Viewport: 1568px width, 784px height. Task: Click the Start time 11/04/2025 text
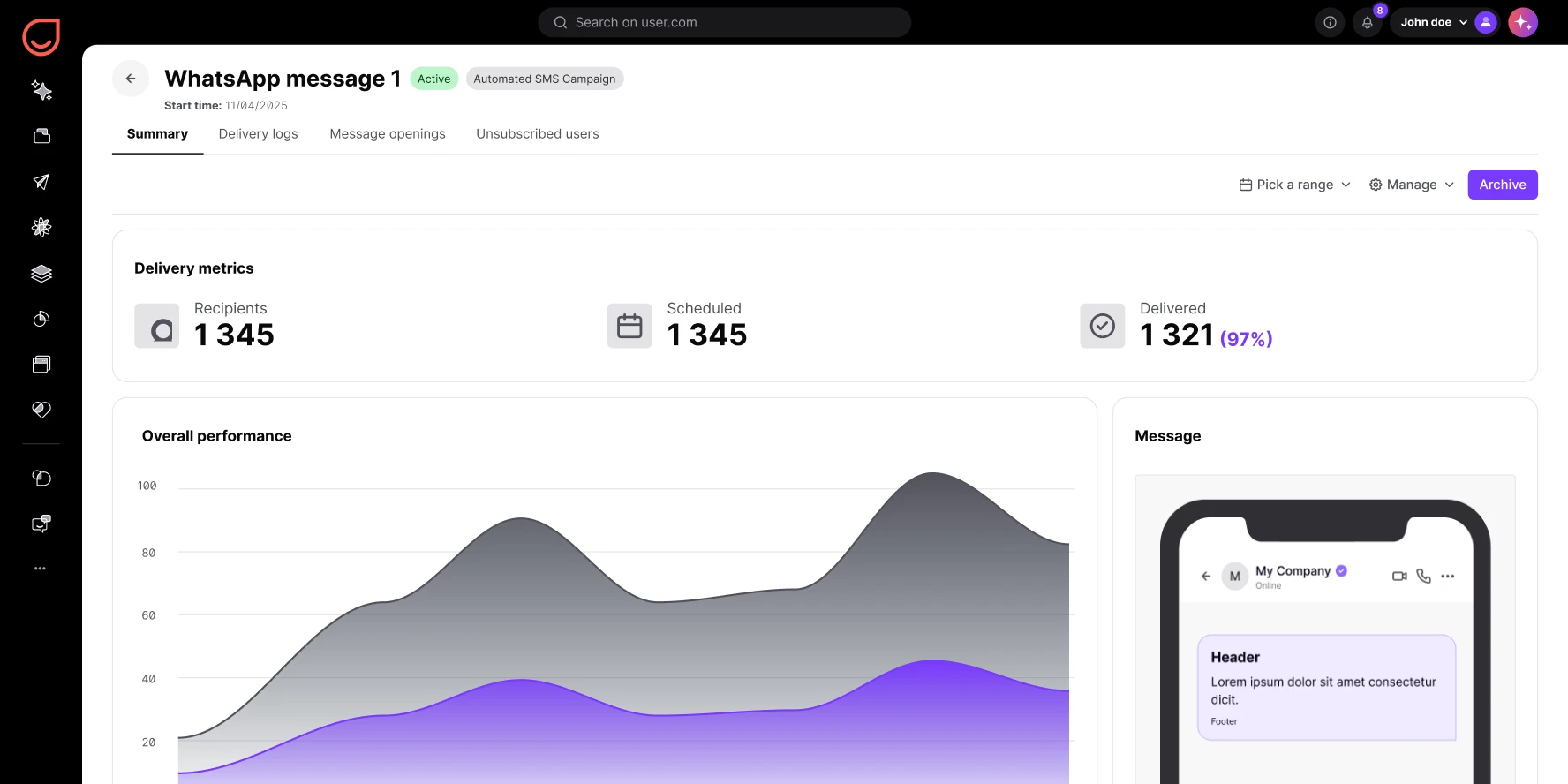226,105
